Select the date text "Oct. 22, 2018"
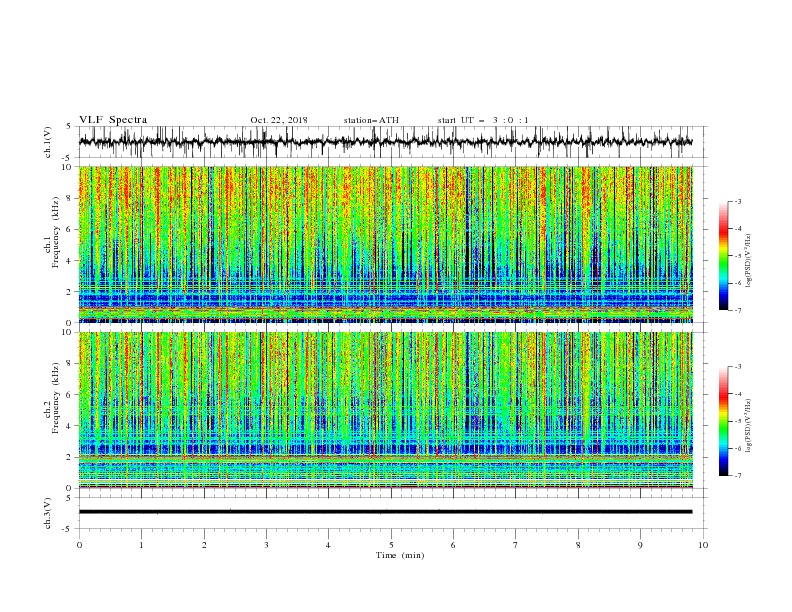Screen dimensions: 792x612 point(279,120)
